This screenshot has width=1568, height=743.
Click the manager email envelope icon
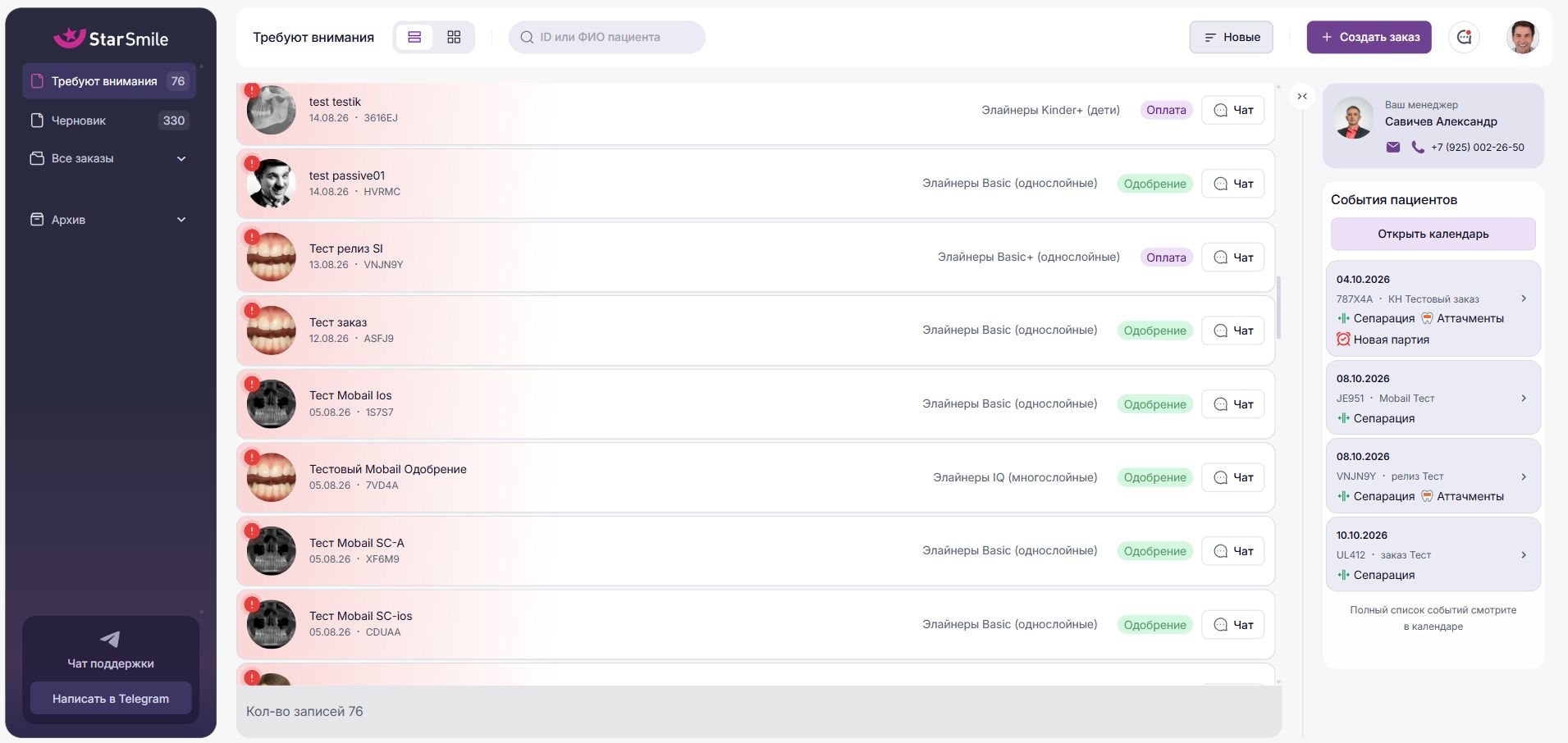[x=1393, y=148]
